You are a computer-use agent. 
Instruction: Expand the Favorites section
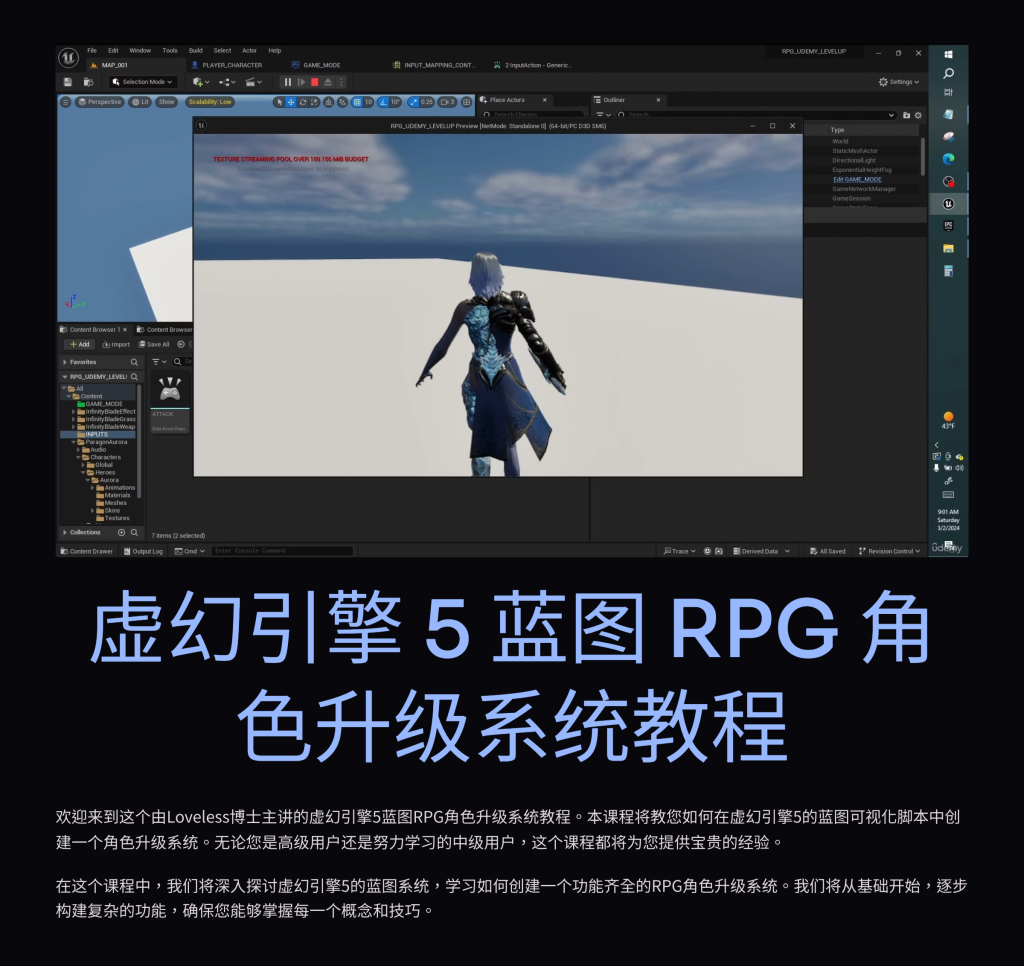65,362
